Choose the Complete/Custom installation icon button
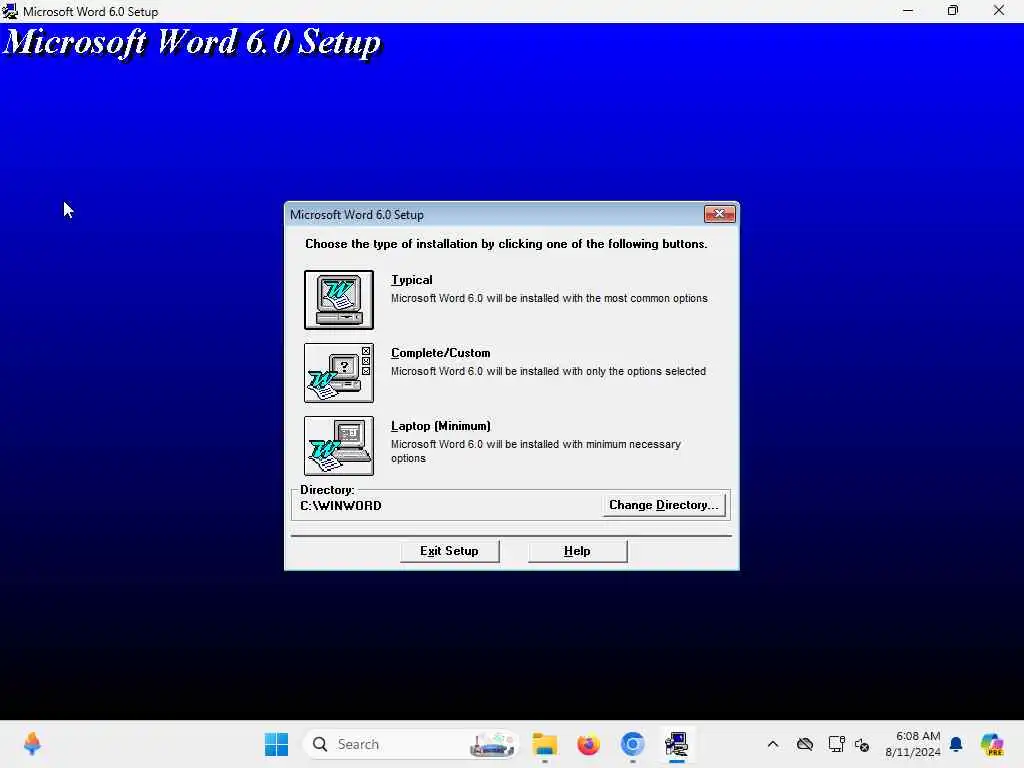 339,373
